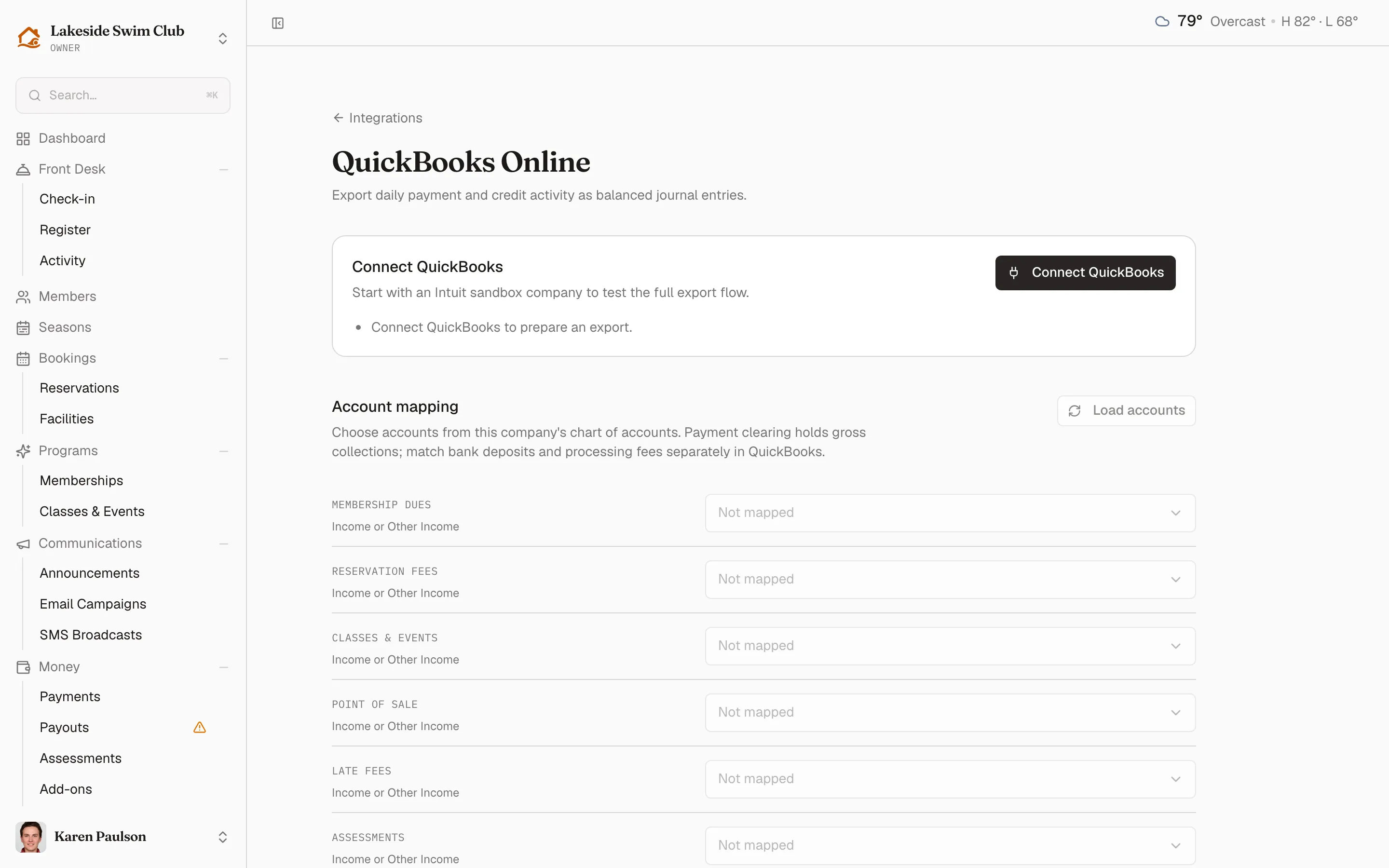Open the Check-in page
1389x868 pixels.
pyautogui.click(x=67, y=199)
